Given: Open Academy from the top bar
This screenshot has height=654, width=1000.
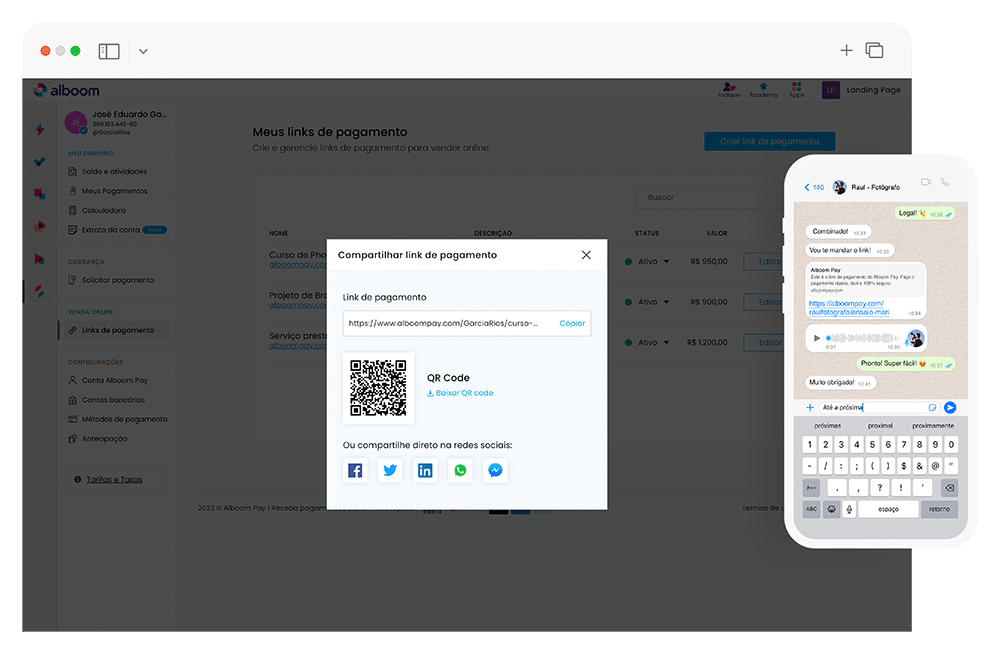Looking at the screenshot, I should [x=763, y=90].
